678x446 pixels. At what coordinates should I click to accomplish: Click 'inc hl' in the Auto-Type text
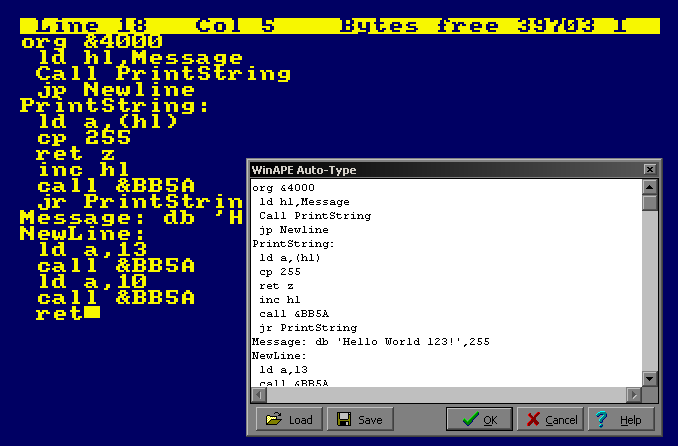[x=279, y=299]
